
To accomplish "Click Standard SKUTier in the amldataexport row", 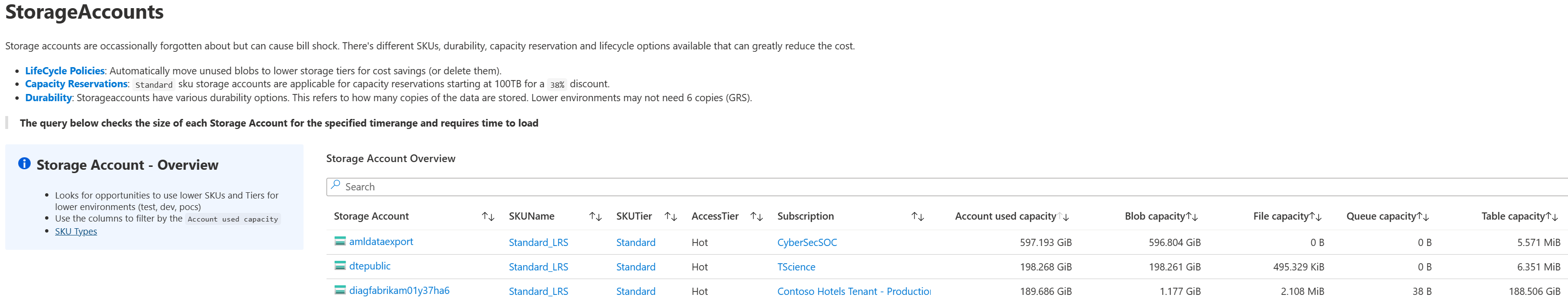I will click(x=635, y=243).
